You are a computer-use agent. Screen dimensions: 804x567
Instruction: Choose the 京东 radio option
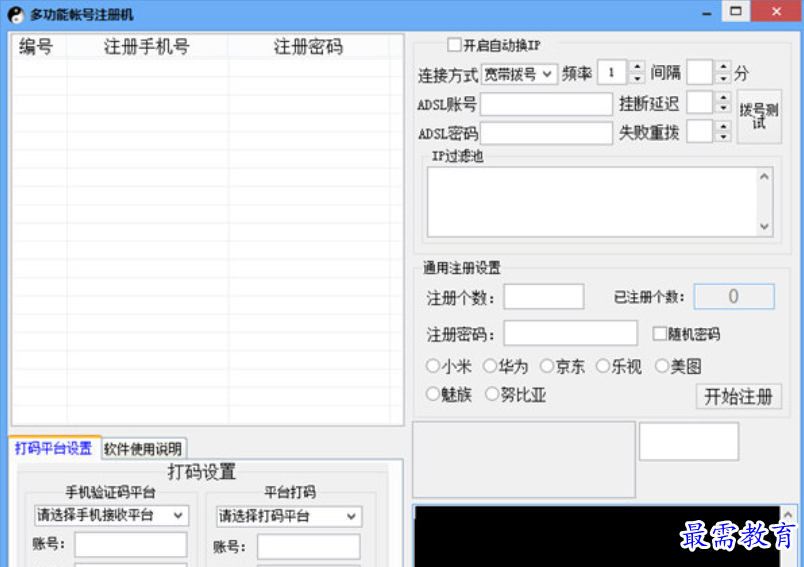pos(547,366)
